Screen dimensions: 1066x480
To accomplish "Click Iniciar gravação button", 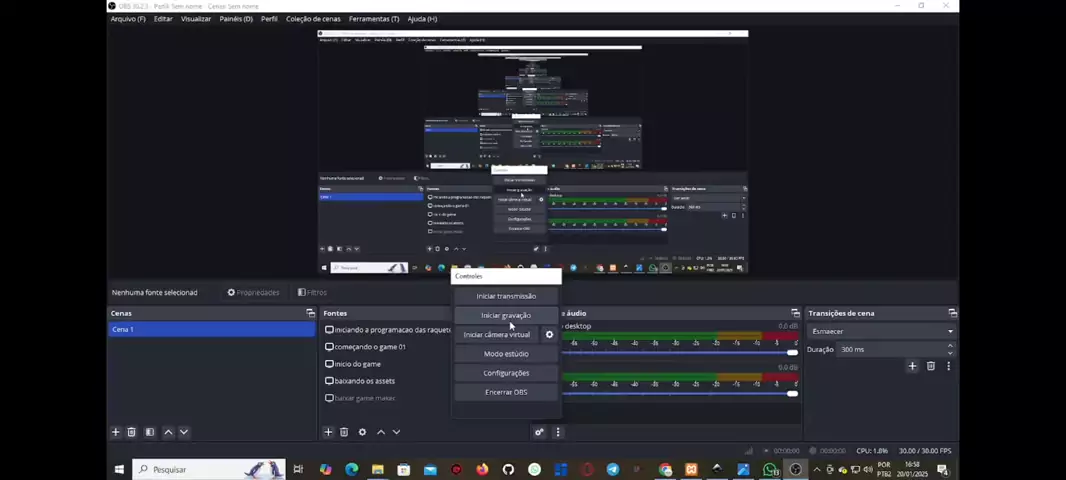I will tap(506, 315).
